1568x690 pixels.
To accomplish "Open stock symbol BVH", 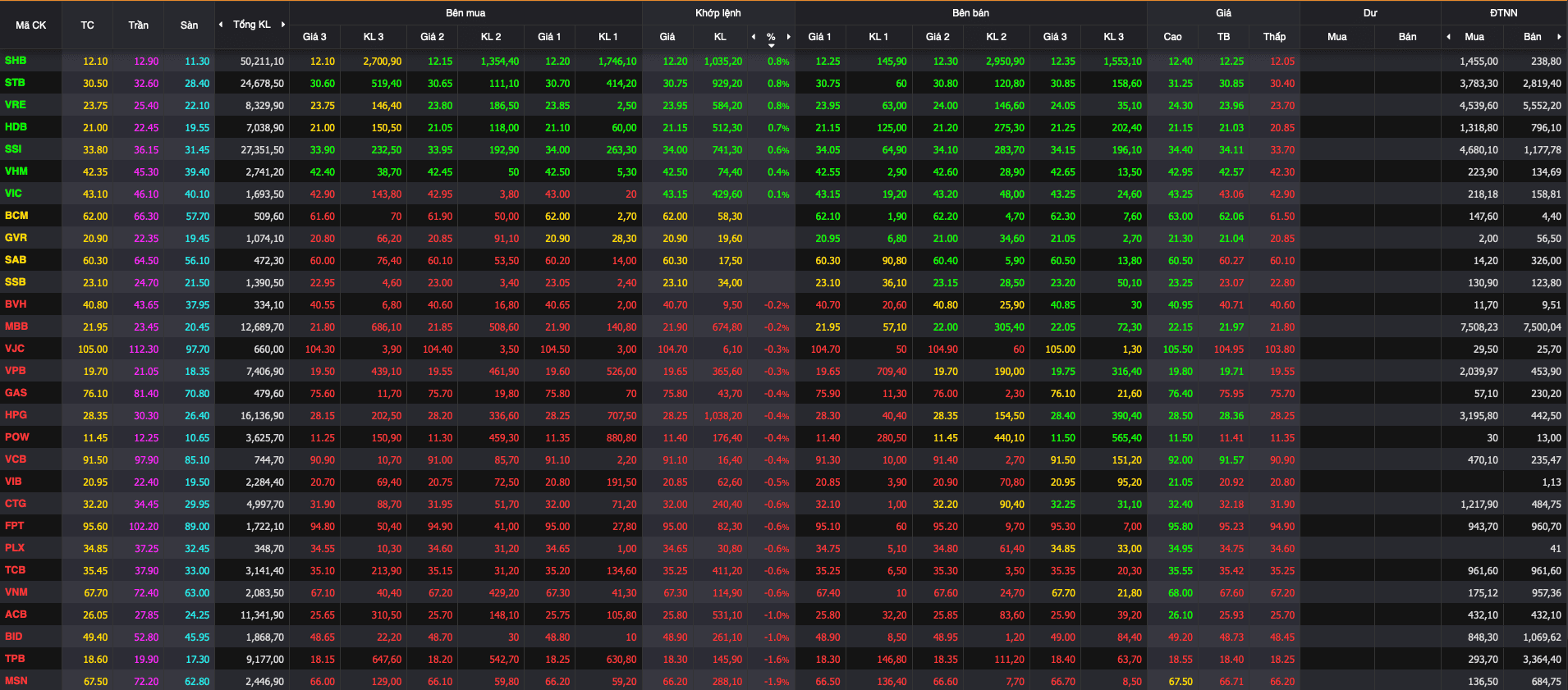I will point(16,304).
